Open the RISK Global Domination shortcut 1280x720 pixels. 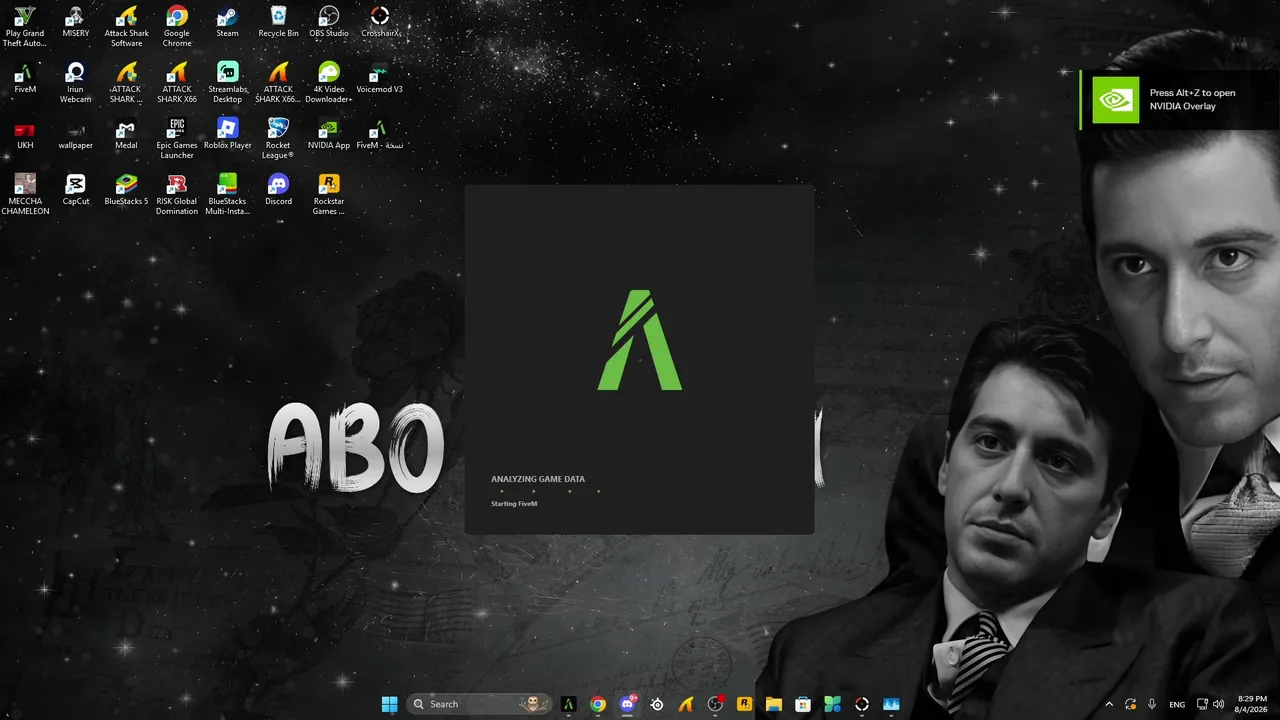[177, 195]
